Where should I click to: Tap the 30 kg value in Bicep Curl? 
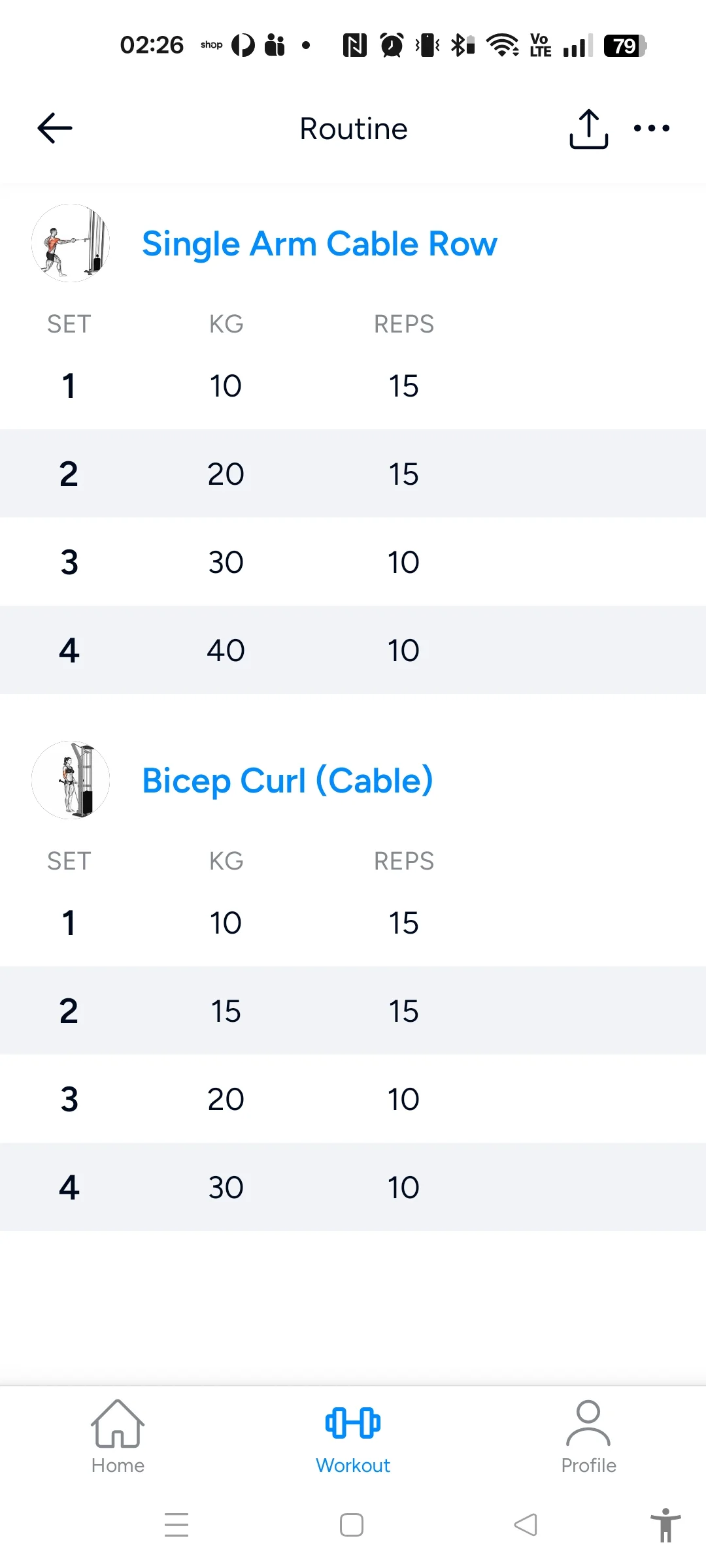click(x=226, y=1187)
